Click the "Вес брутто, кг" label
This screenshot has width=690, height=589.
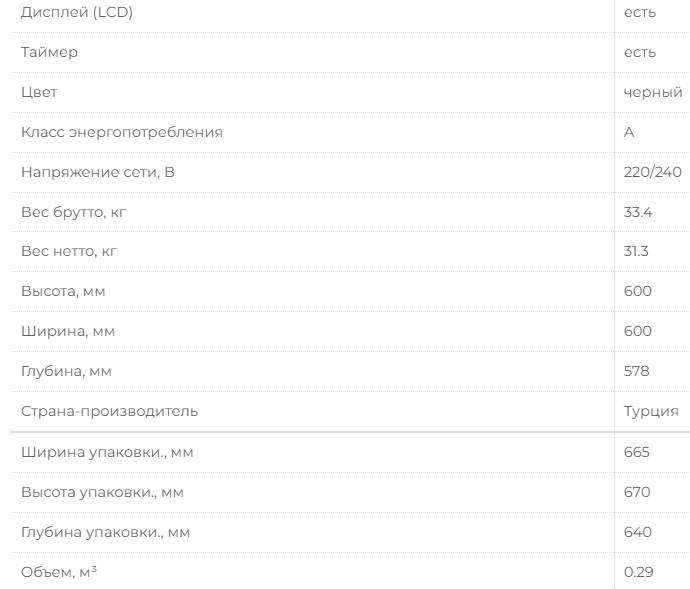tap(74, 212)
